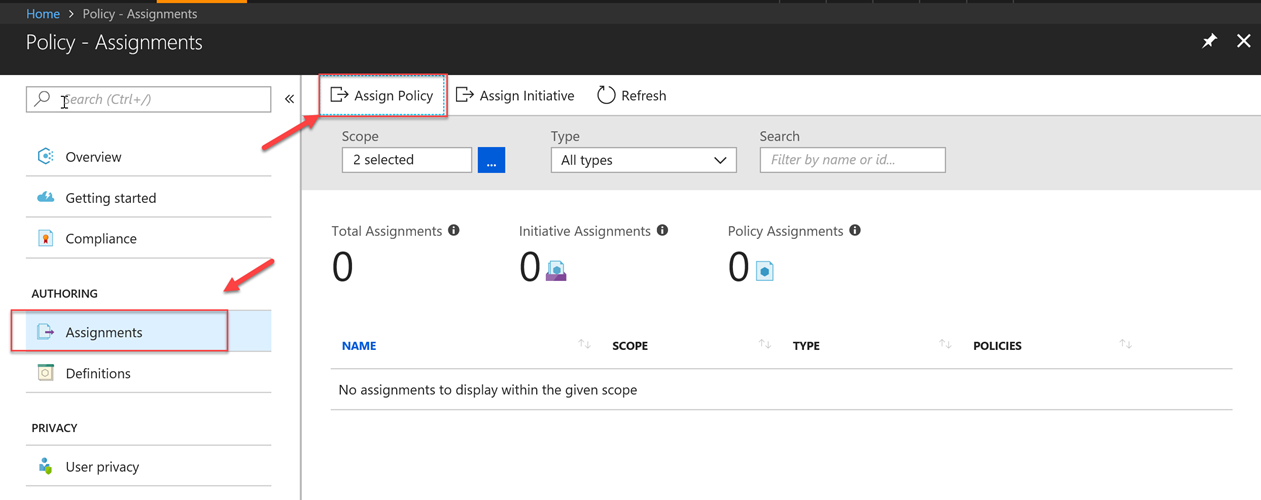The width and height of the screenshot is (1261, 500).
Task: Click the search magnifier icon
Action: coord(42,99)
